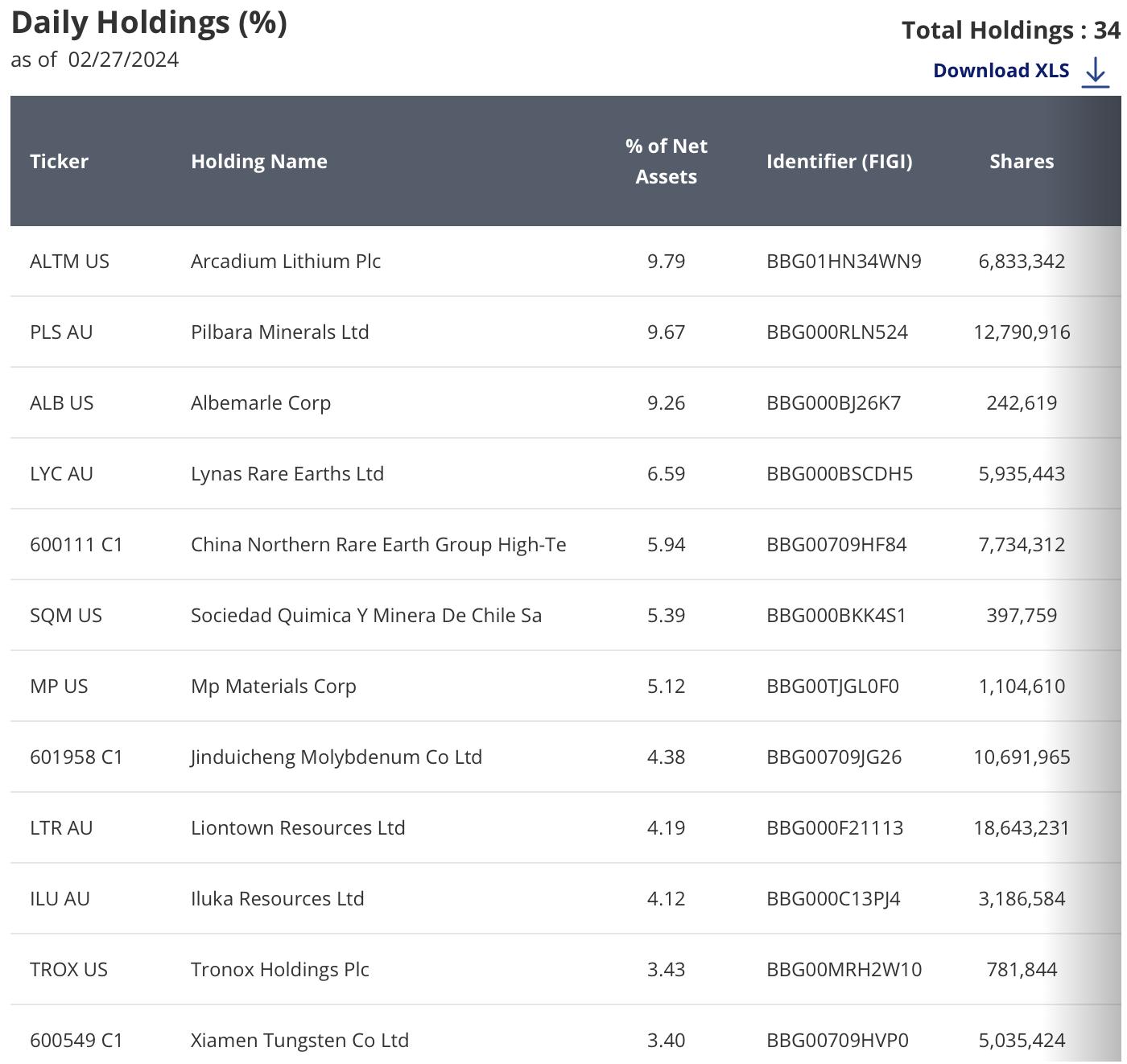Select Tronox Holdings Plc holding name
The height and width of the screenshot is (1064, 1127).
point(280,969)
